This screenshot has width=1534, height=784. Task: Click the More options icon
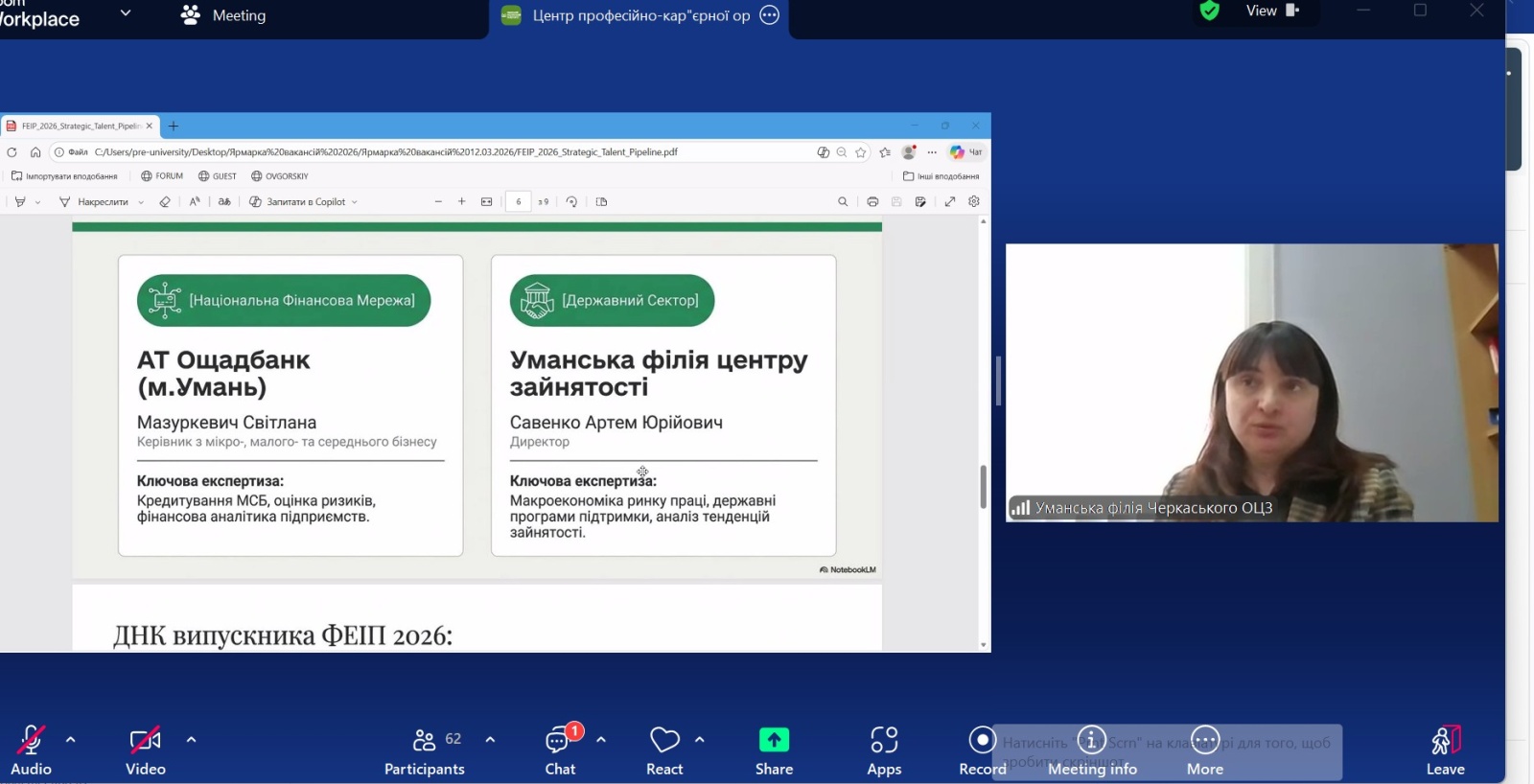click(1205, 740)
